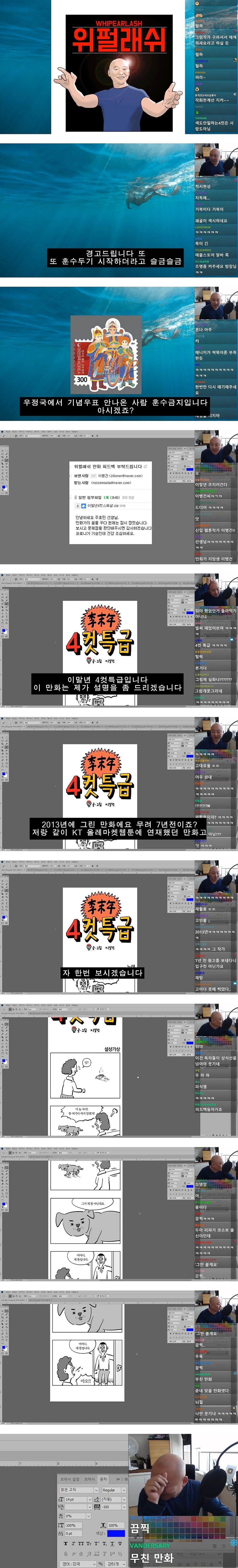The width and height of the screenshot is (238, 1568).
Task: Open the character panel's hamburger menu
Action: (126, 1479)
